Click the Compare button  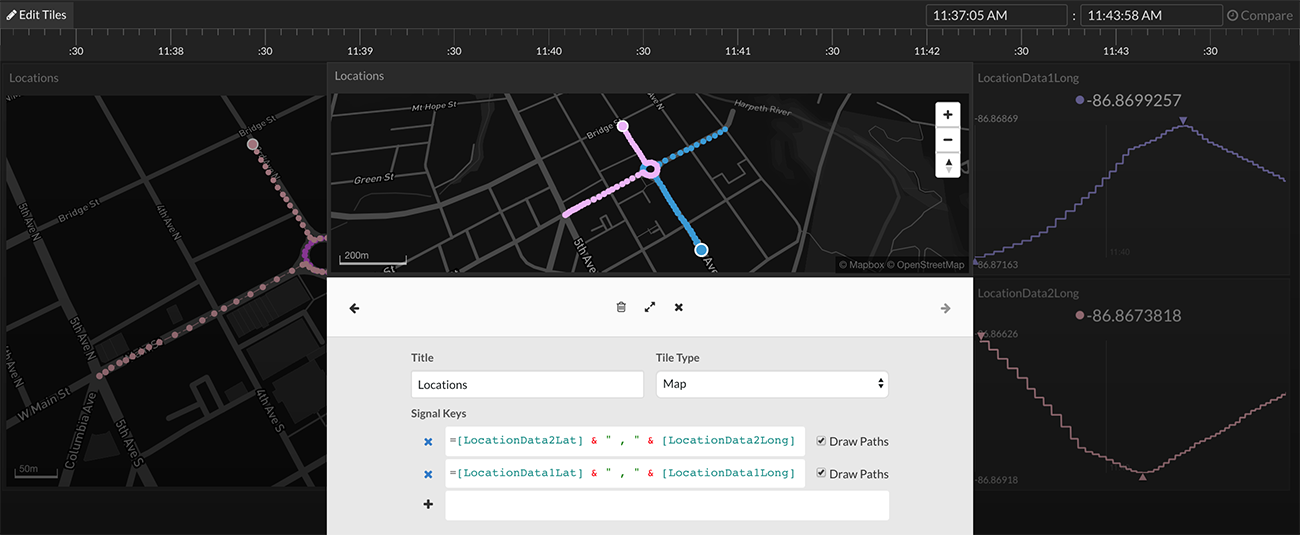1258,15
